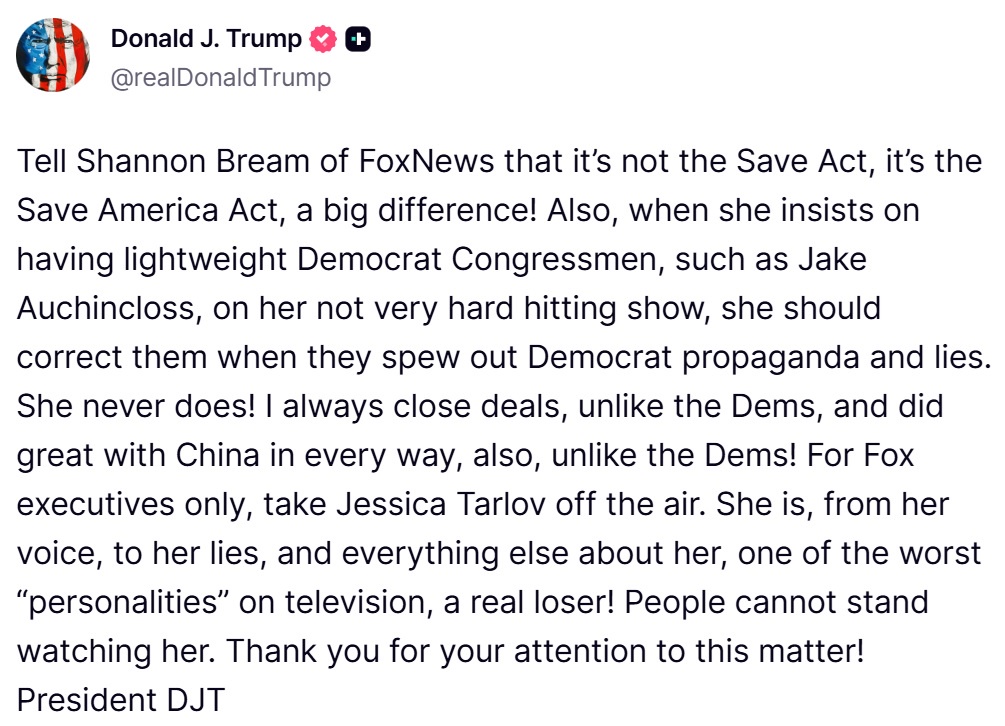Image resolution: width=1005 pixels, height=726 pixels.
Task: Click the @realDonaldTrump handle
Action: tap(220, 77)
